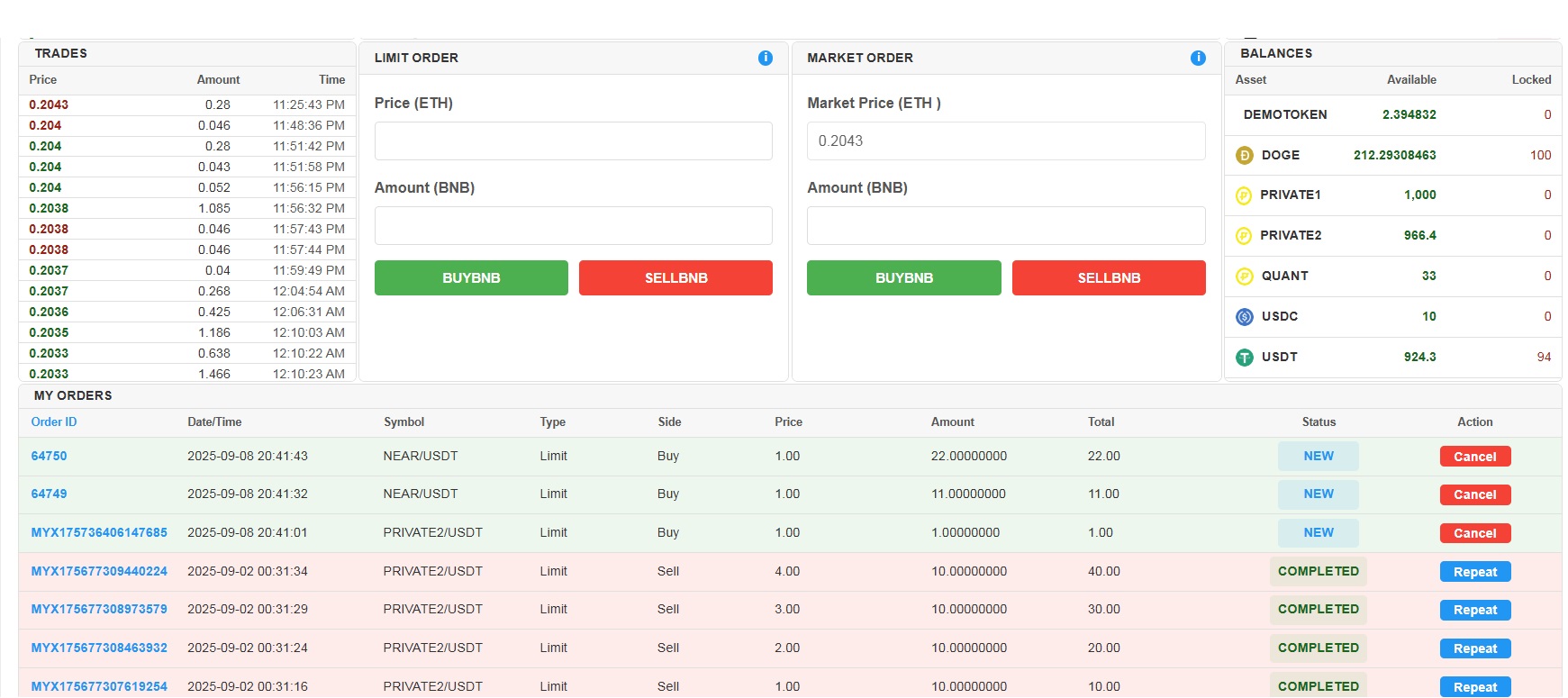Click the USDT coin icon in Balances

coord(1244,358)
